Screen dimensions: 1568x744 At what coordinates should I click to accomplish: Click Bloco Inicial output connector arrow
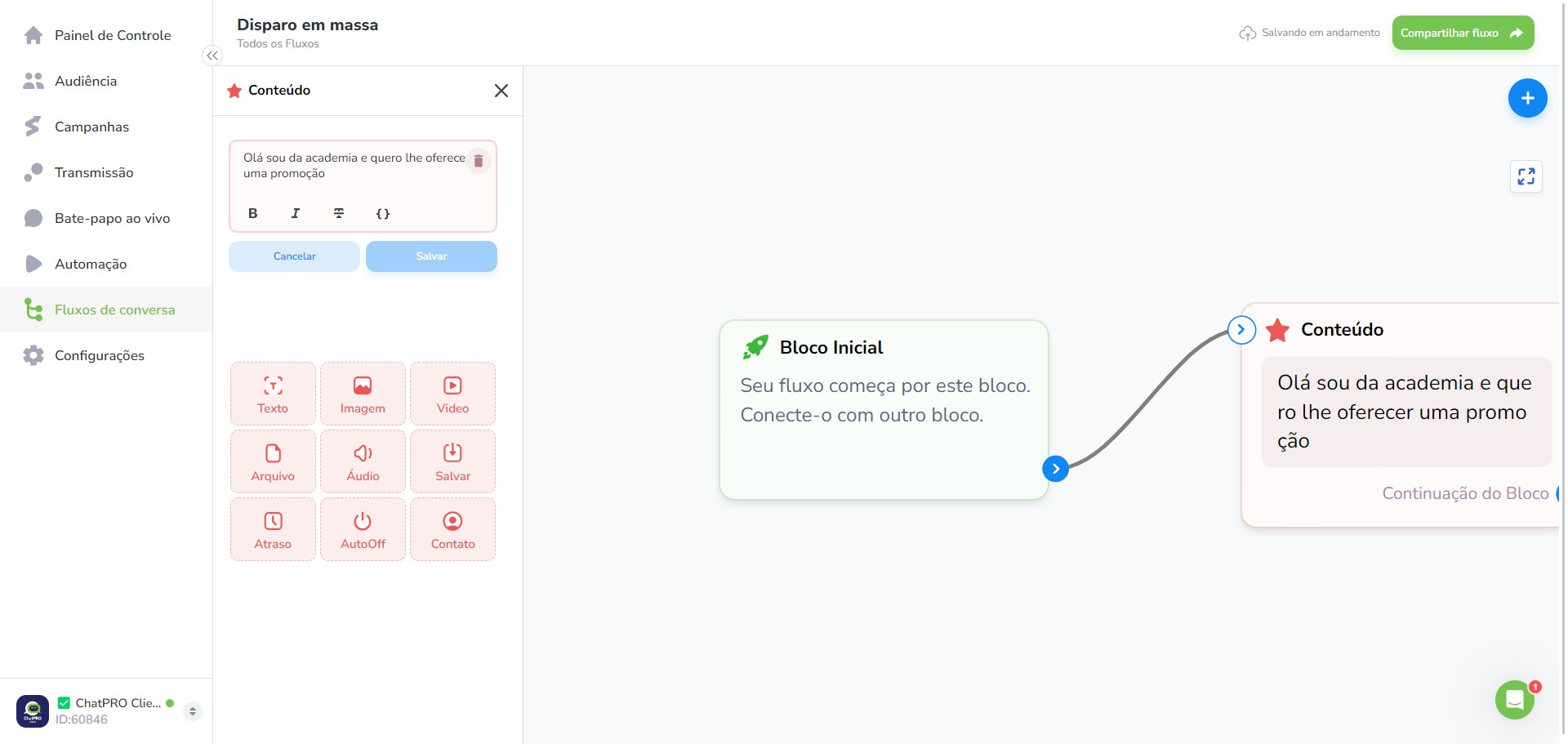1055,469
